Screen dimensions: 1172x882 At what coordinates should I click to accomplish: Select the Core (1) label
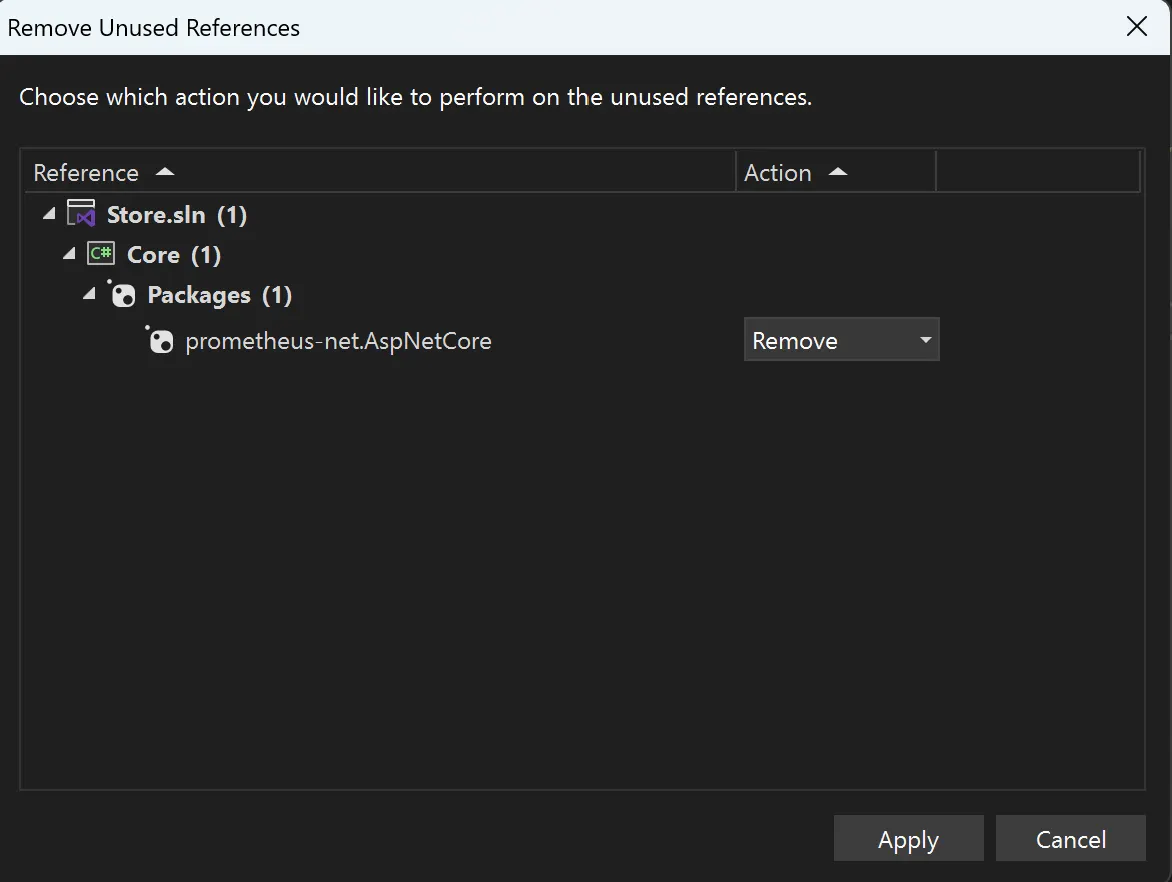click(174, 255)
